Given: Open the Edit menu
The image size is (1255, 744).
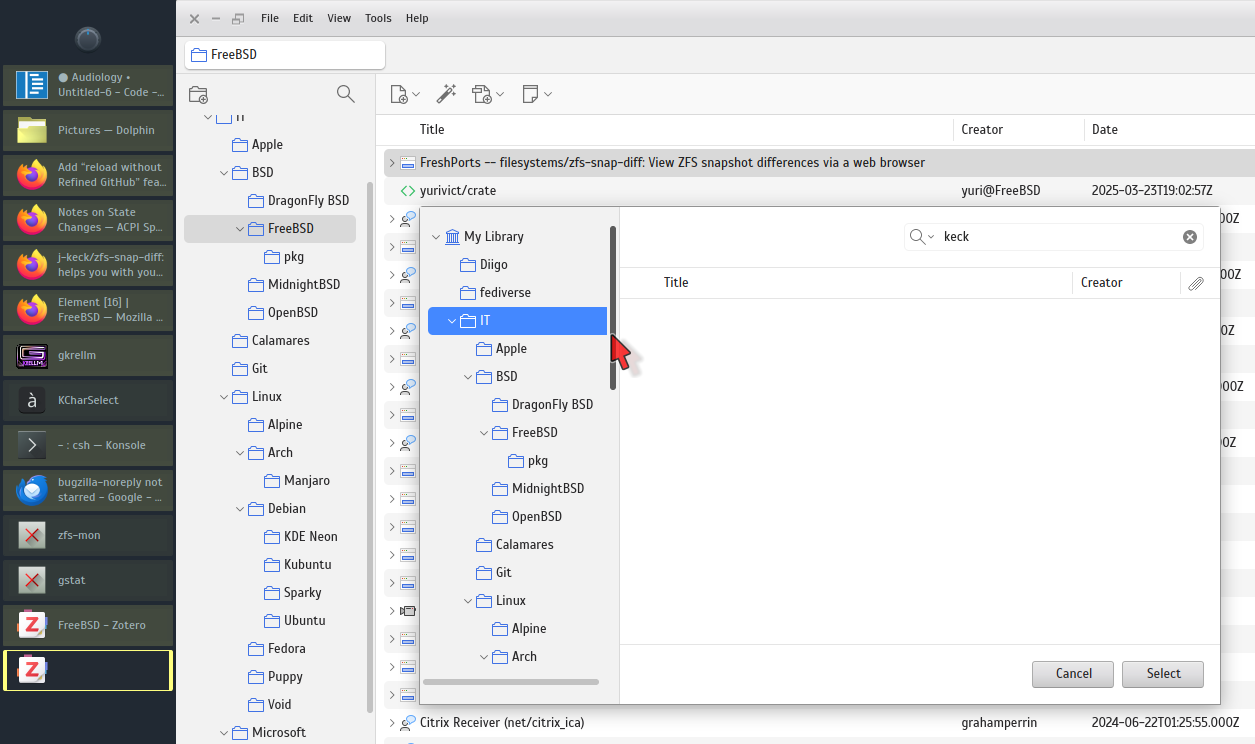Looking at the screenshot, I should tap(303, 18).
